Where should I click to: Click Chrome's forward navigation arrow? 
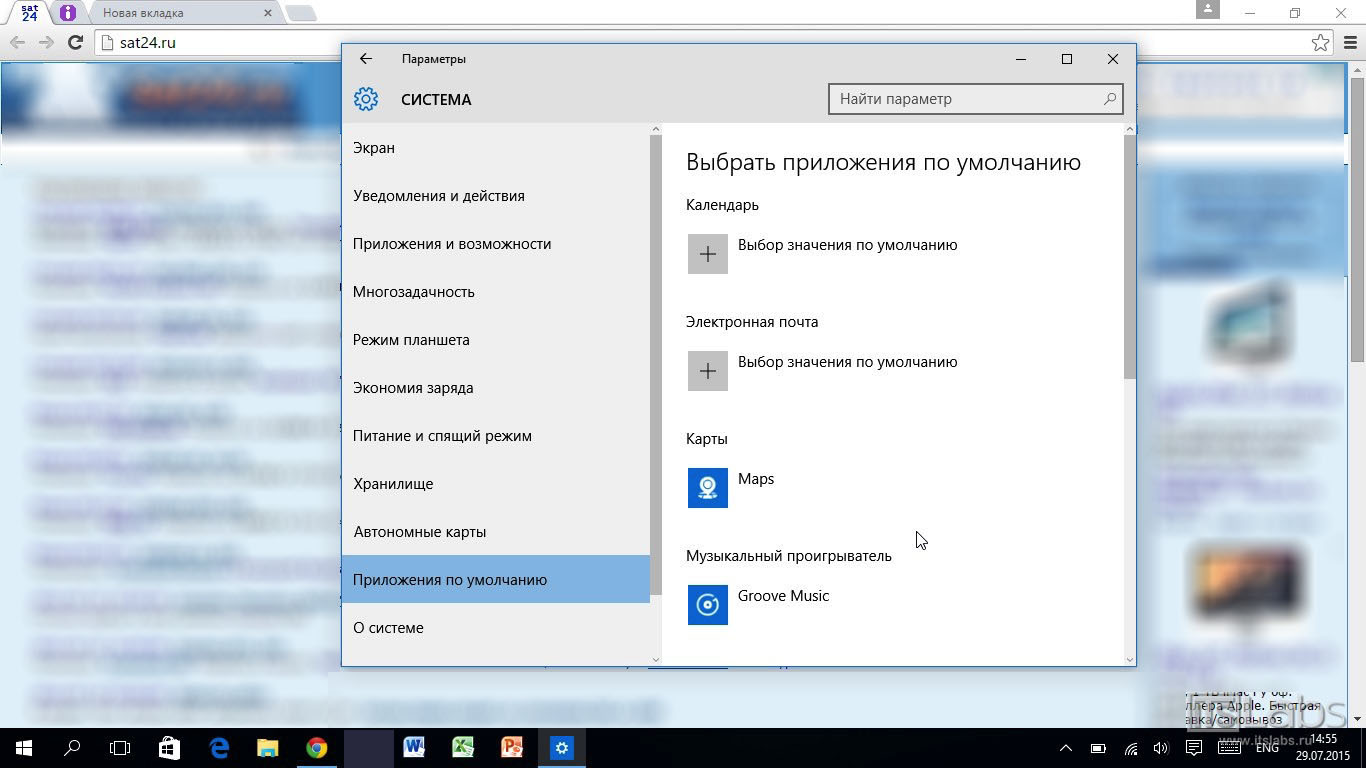(46, 43)
